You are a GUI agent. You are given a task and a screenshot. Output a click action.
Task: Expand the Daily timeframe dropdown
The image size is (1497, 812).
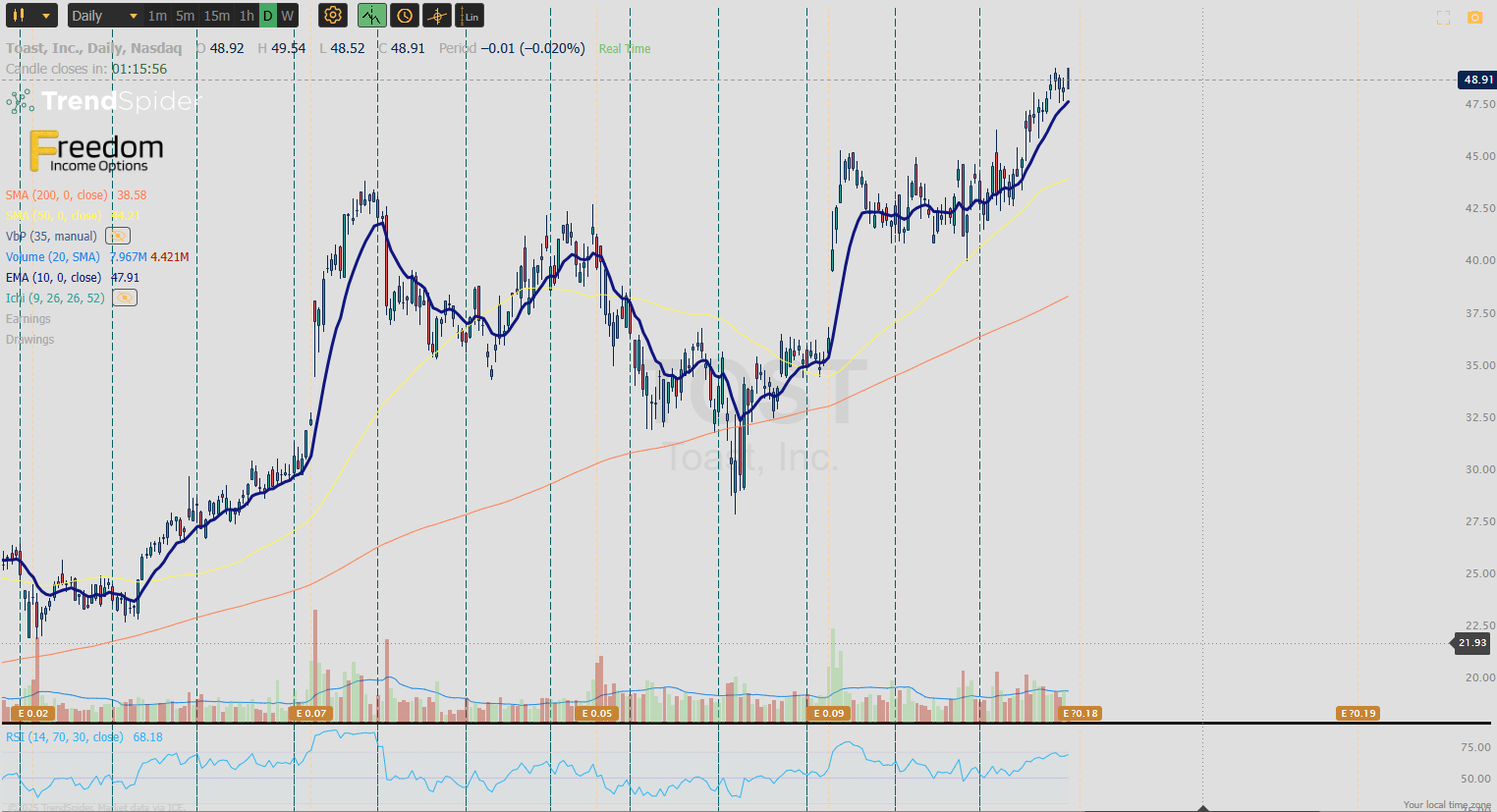[104, 16]
